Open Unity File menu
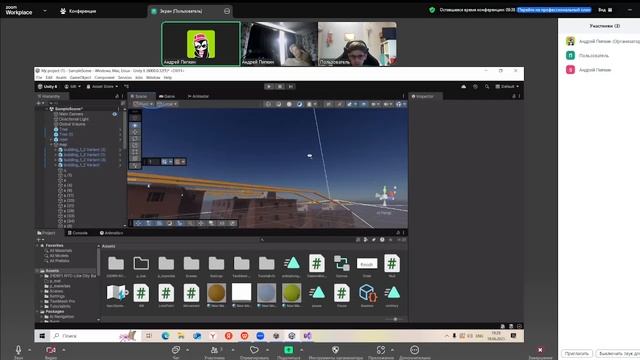 tap(39, 78)
